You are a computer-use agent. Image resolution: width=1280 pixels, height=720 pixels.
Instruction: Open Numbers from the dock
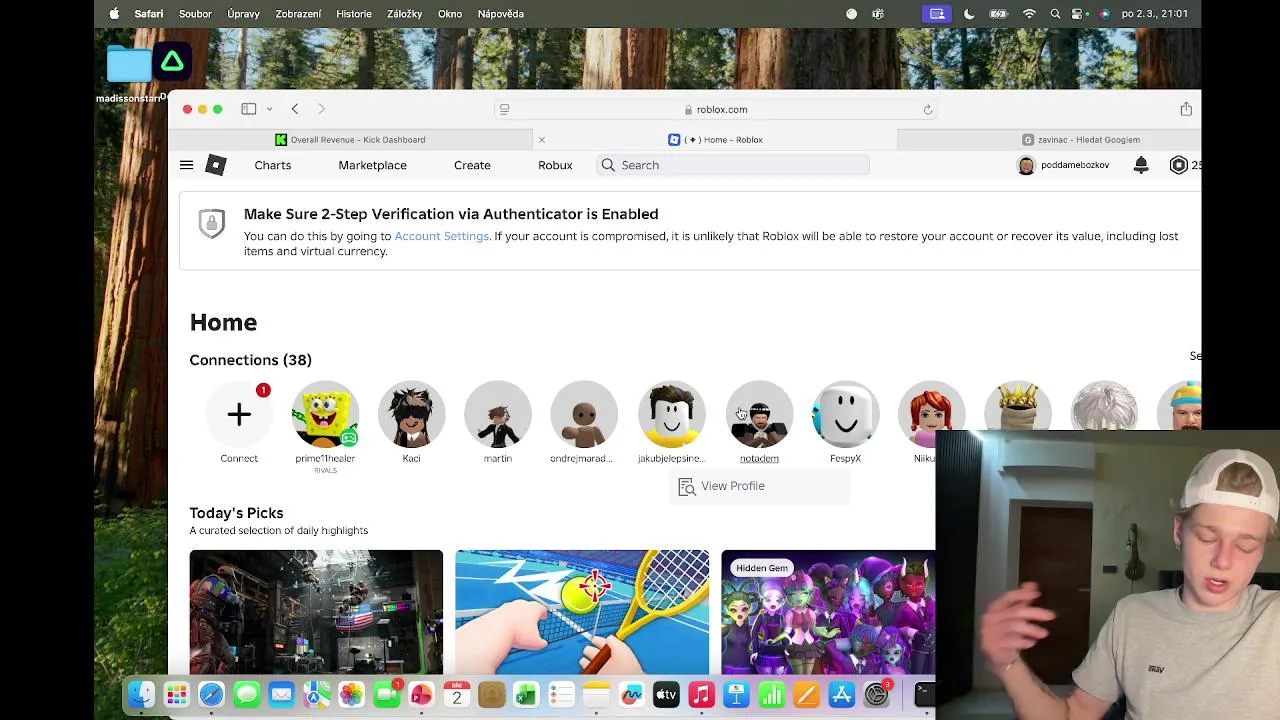(771, 694)
